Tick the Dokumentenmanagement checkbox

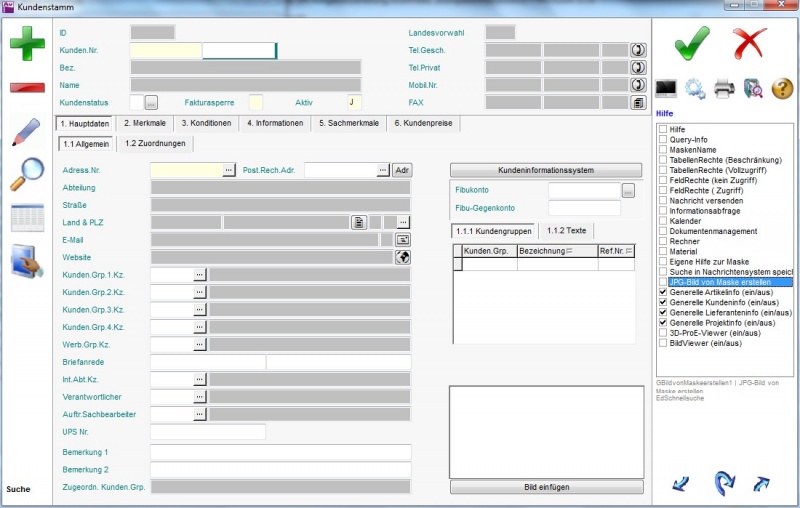pos(663,231)
